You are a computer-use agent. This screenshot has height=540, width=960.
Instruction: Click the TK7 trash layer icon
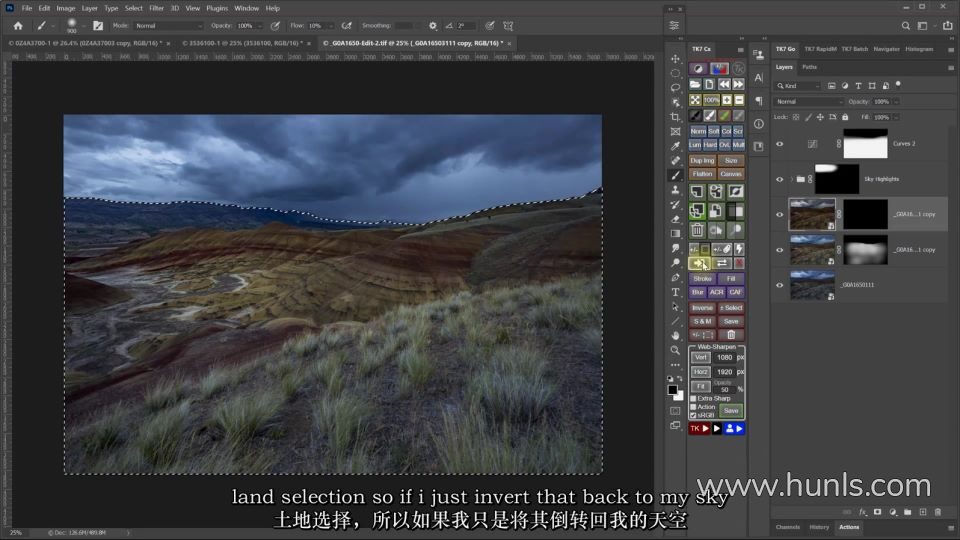tap(697, 230)
